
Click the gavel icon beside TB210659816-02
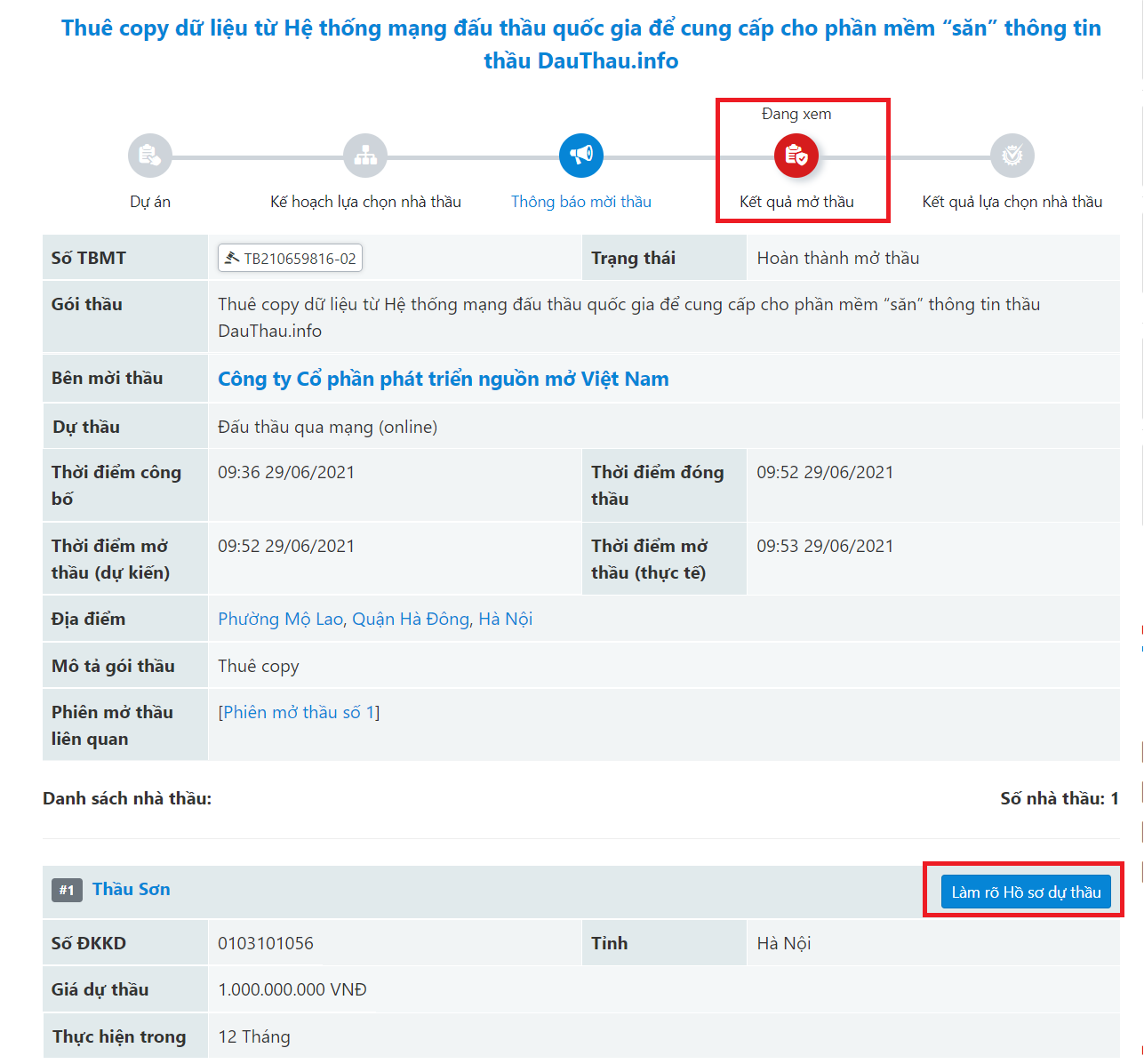232,259
